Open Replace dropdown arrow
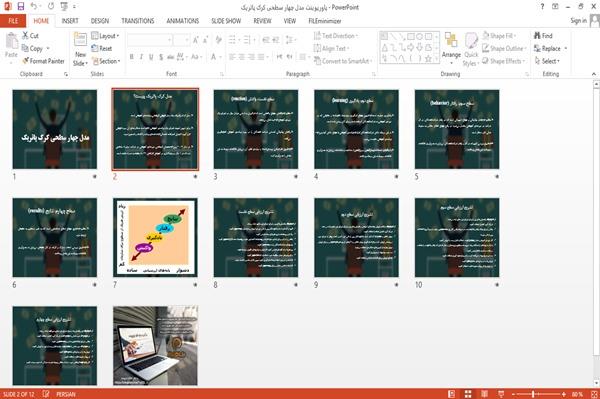Image resolution: width=600 pixels, height=399 pixels. pyautogui.click(x=566, y=48)
